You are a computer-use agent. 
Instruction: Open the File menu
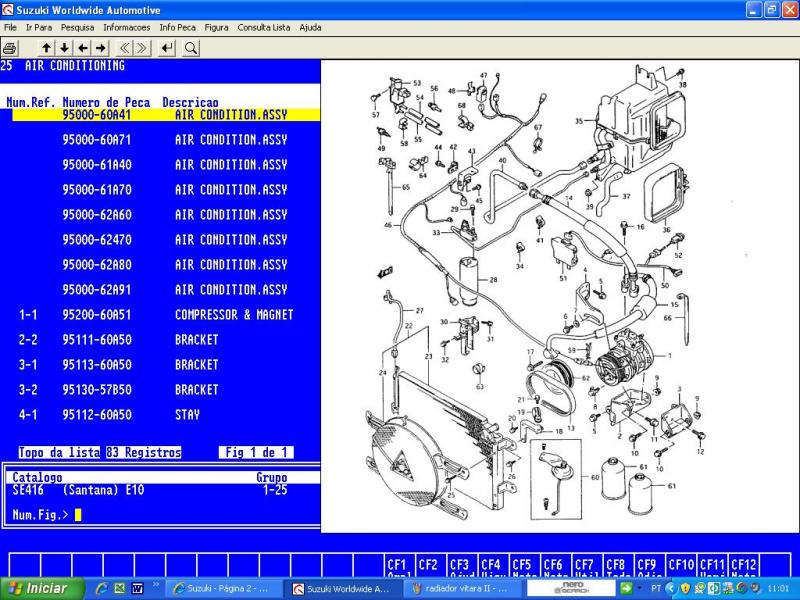coord(10,28)
